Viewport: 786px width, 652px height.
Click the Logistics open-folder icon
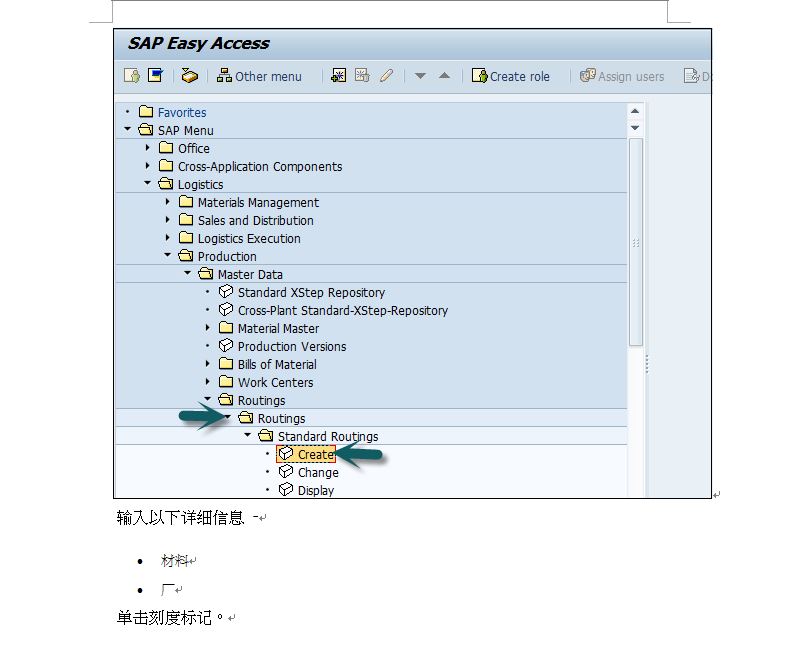[166, 183]
